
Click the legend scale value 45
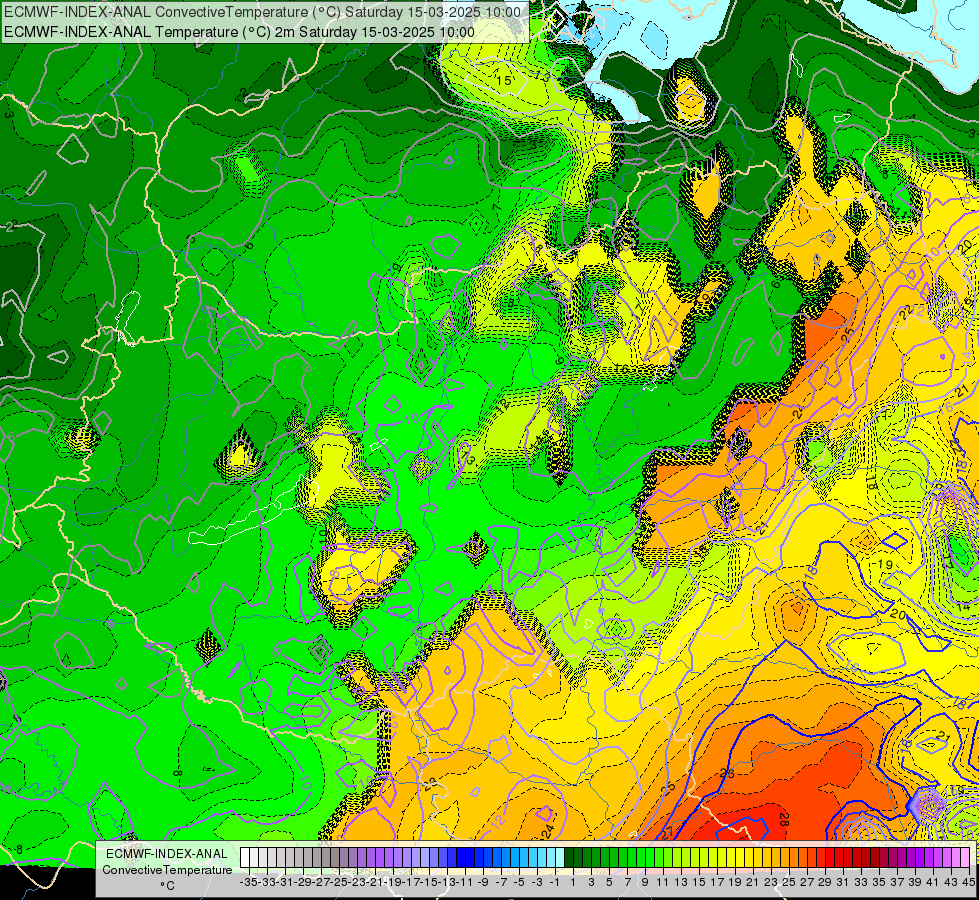(968, 882)
